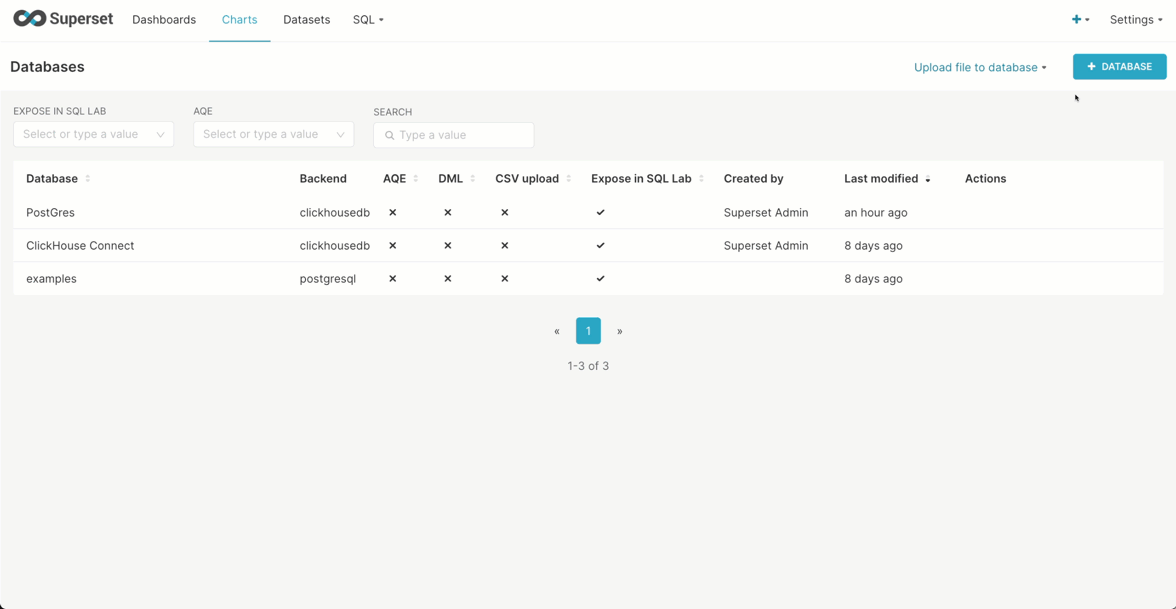The image size is (1176, 609).
Task: Click SQL Lab checkmark in examples row
Action: click(x=600, y=278)
